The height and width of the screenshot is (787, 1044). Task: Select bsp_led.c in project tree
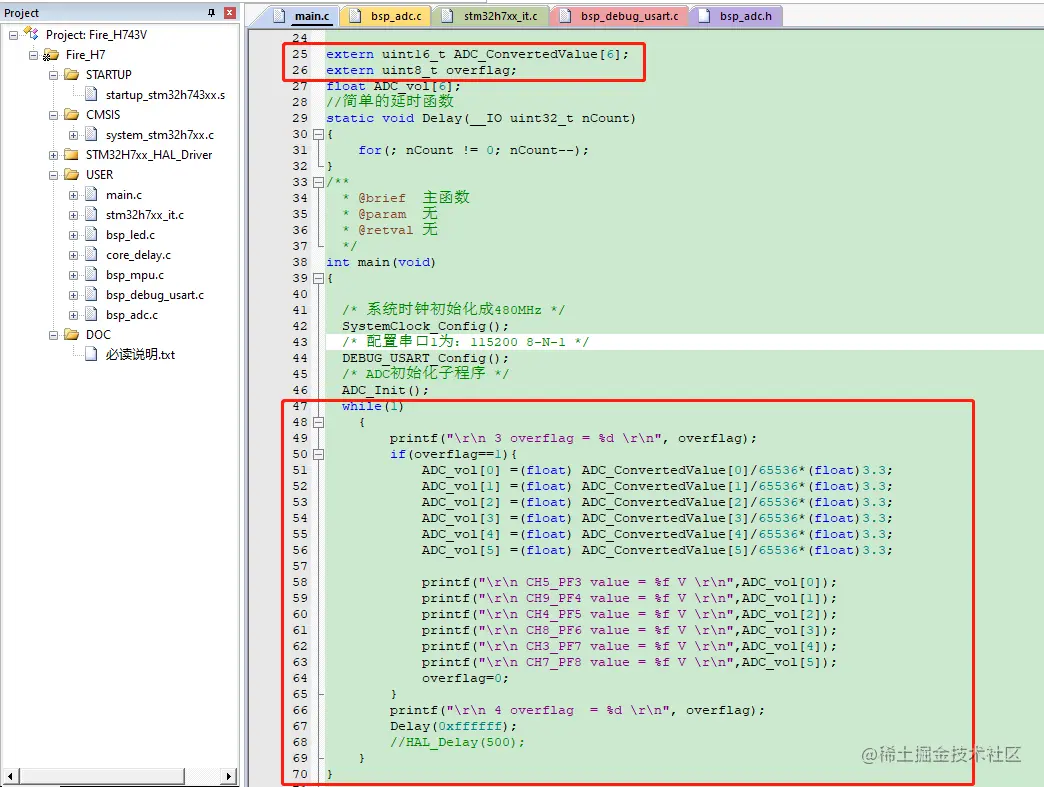(130, 235)
